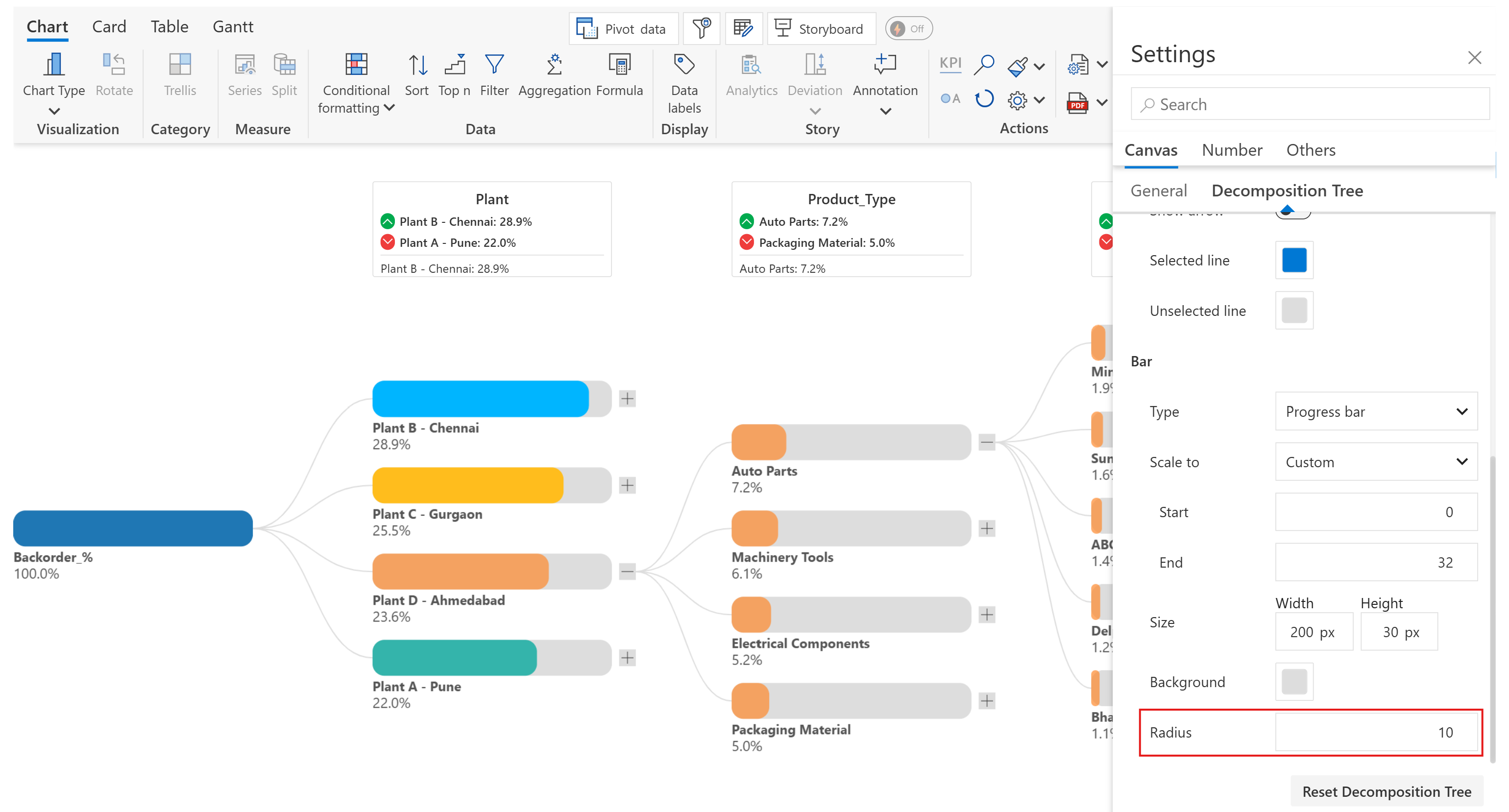Click the Radius input field
Viewport: 1509px width, 812px height.
click(1375, 732)
